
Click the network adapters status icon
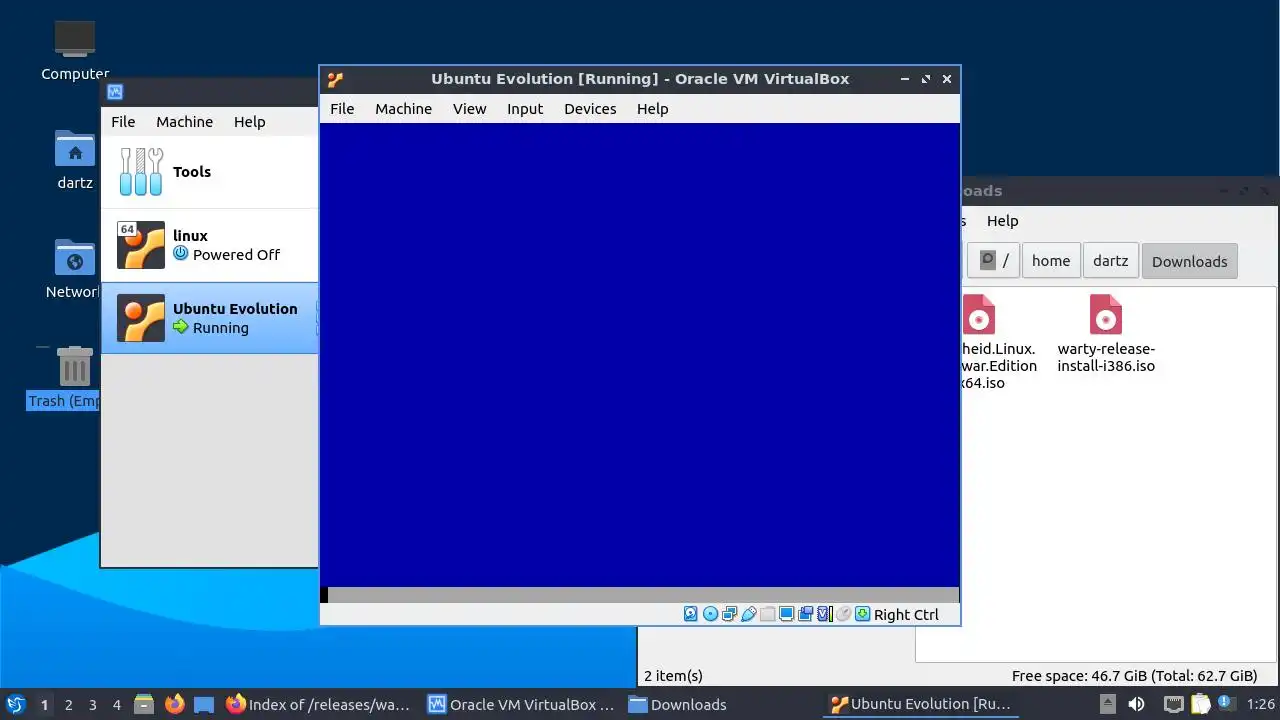[729, 614]
